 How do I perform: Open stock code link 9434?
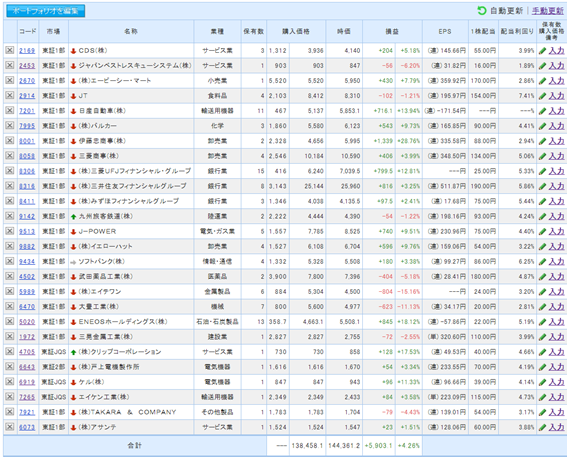tap(27, 261)
